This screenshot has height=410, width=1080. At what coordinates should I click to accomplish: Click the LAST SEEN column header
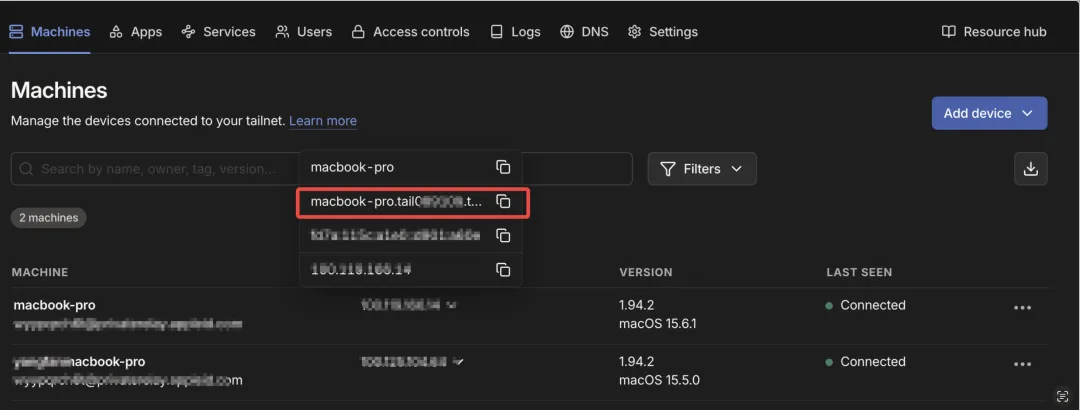[859, 272]
